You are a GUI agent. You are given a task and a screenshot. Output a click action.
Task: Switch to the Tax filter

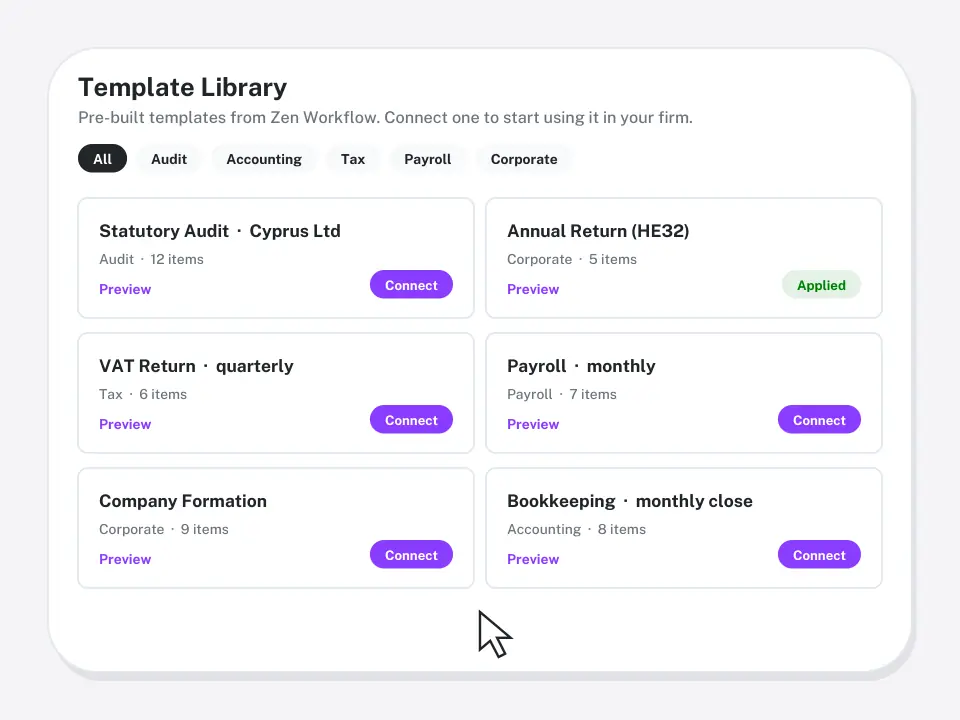pyautogui.click(x=353, y=159)
